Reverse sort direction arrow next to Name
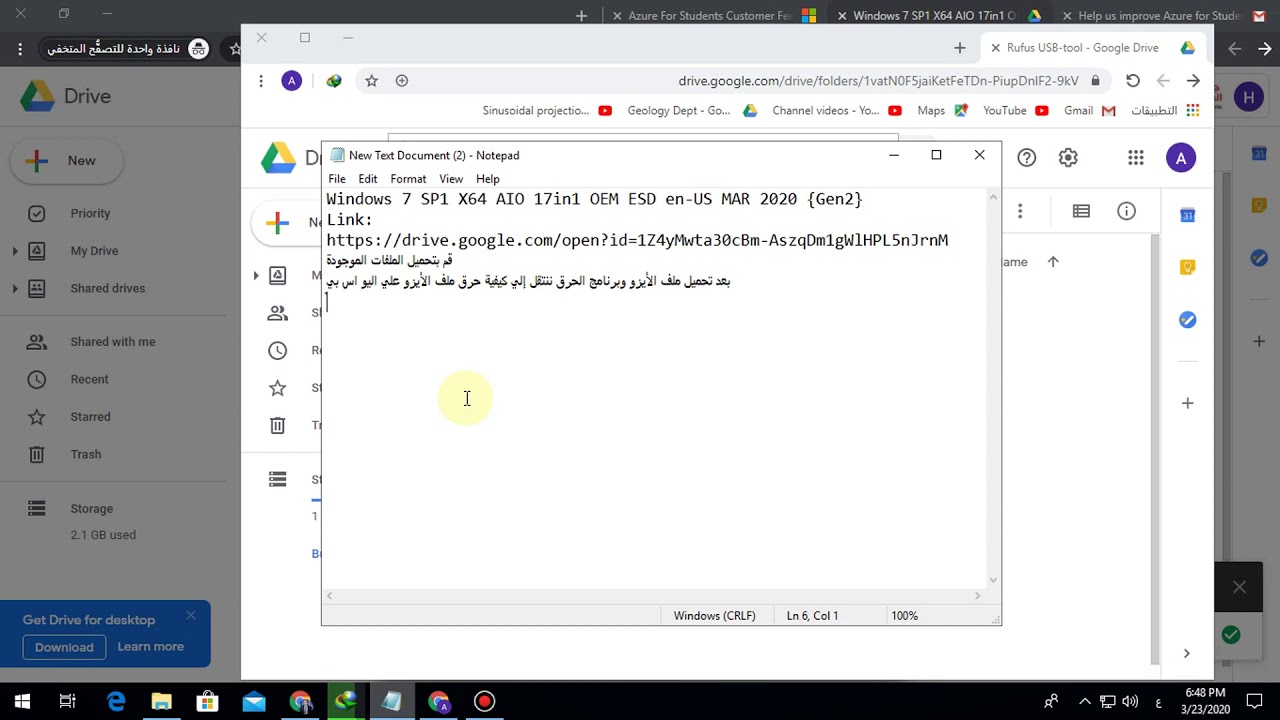The image size is (1280, 720). (1053, 262)
